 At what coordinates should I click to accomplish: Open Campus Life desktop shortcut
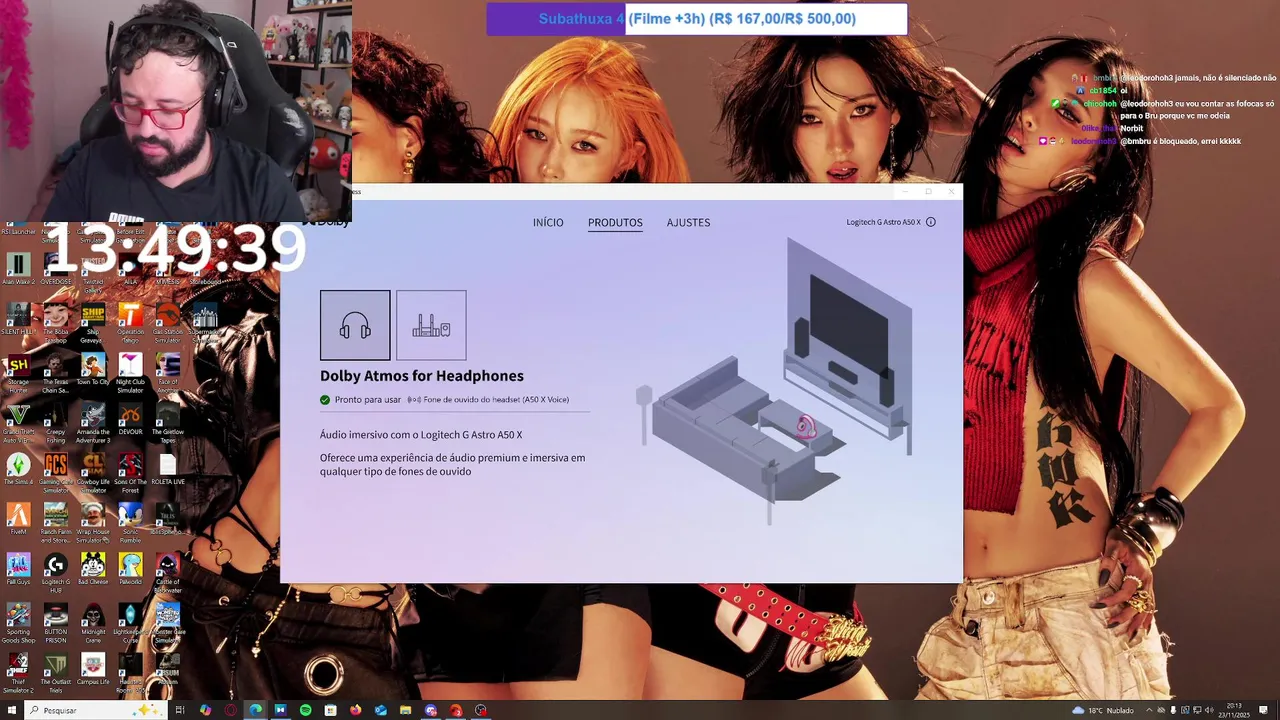93,670
